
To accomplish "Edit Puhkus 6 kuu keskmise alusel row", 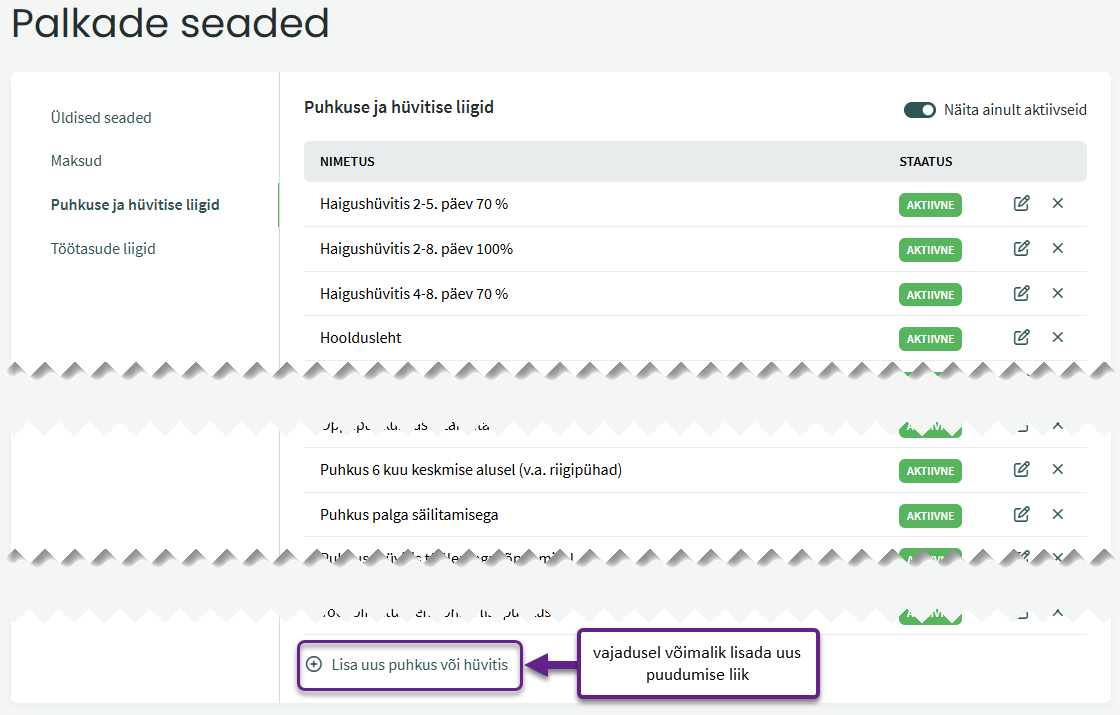I will pos(1021,469).
